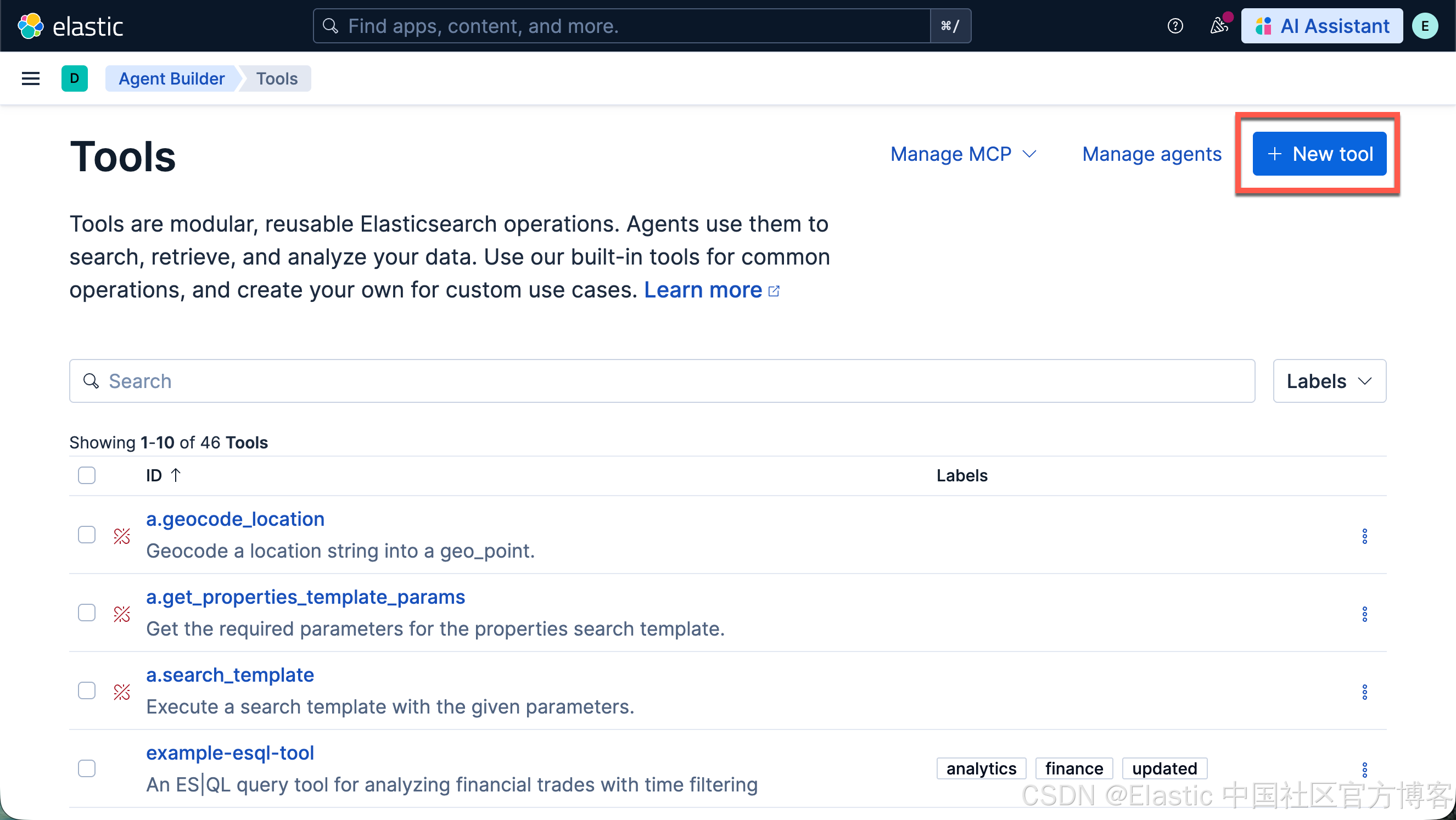Click the New tool button

point(1319,154)
